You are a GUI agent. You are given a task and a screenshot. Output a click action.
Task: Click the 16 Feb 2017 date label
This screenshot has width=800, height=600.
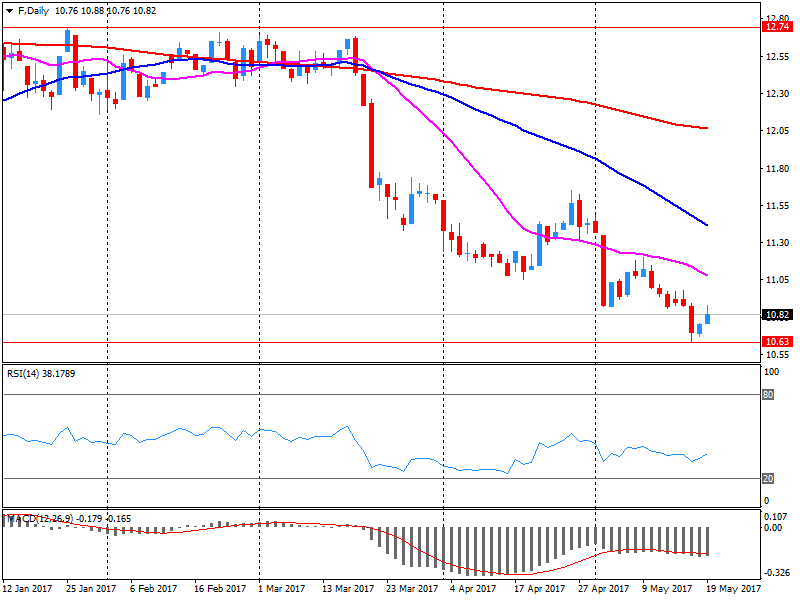tap(219, 589)
